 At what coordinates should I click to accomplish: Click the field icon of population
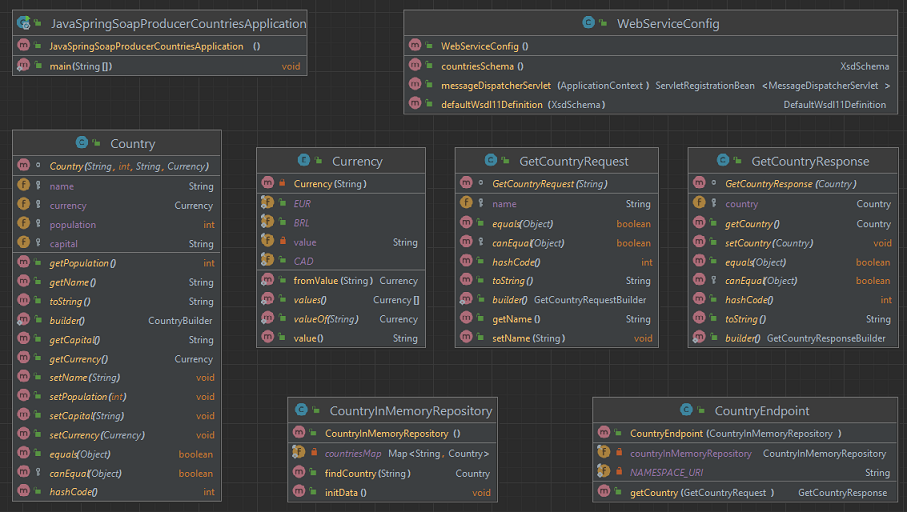23,223
